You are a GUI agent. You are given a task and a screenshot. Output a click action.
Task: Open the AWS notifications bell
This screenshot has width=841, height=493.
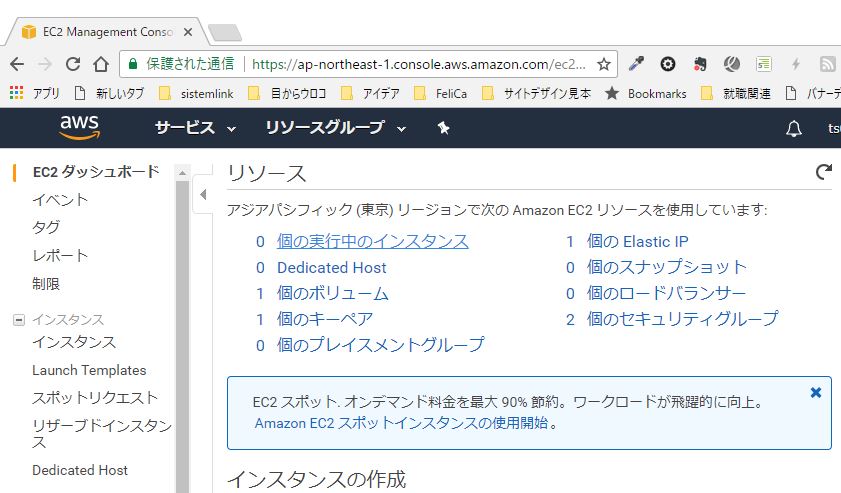coord(794,129)
